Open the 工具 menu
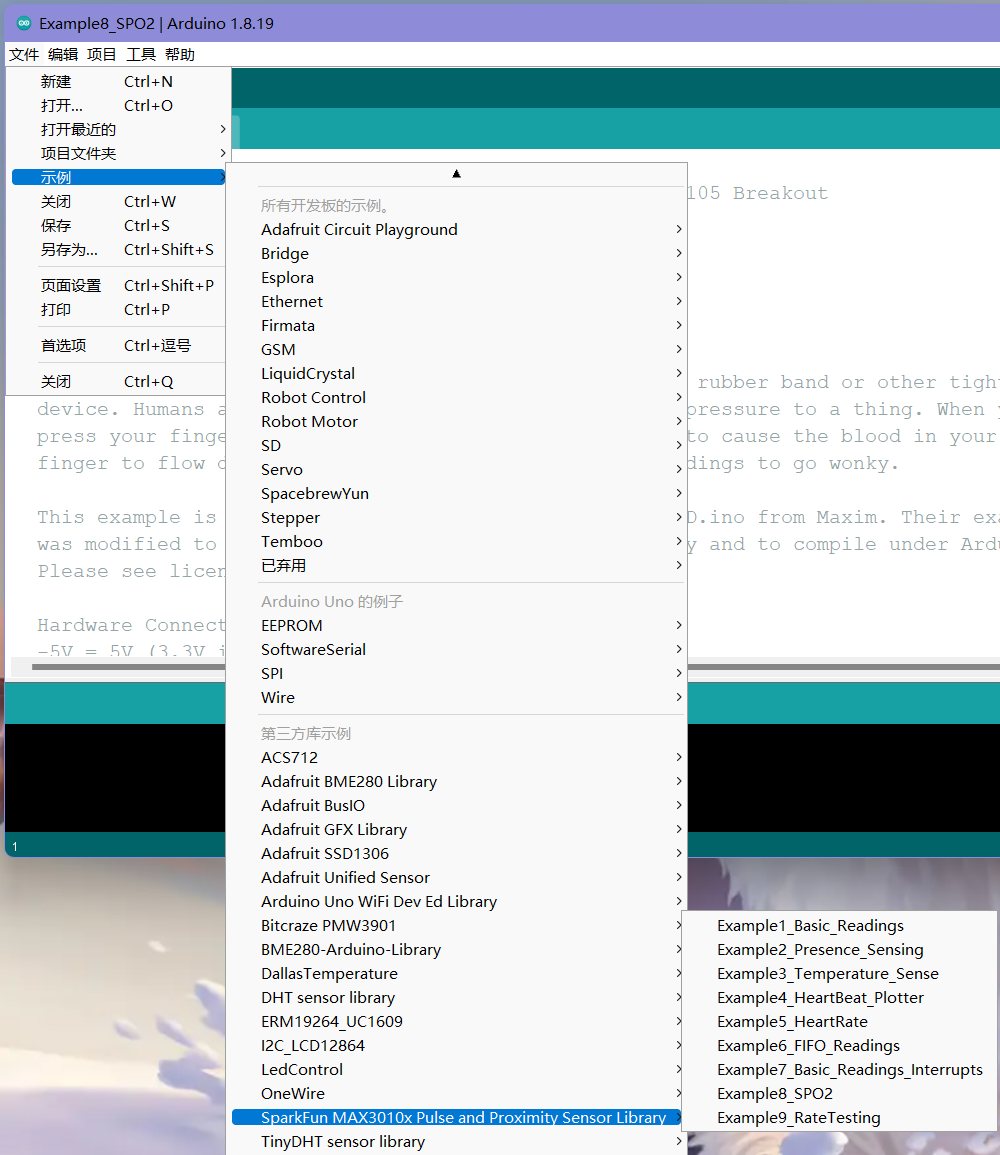1000x1155 pixels. (x=141, y=55)
